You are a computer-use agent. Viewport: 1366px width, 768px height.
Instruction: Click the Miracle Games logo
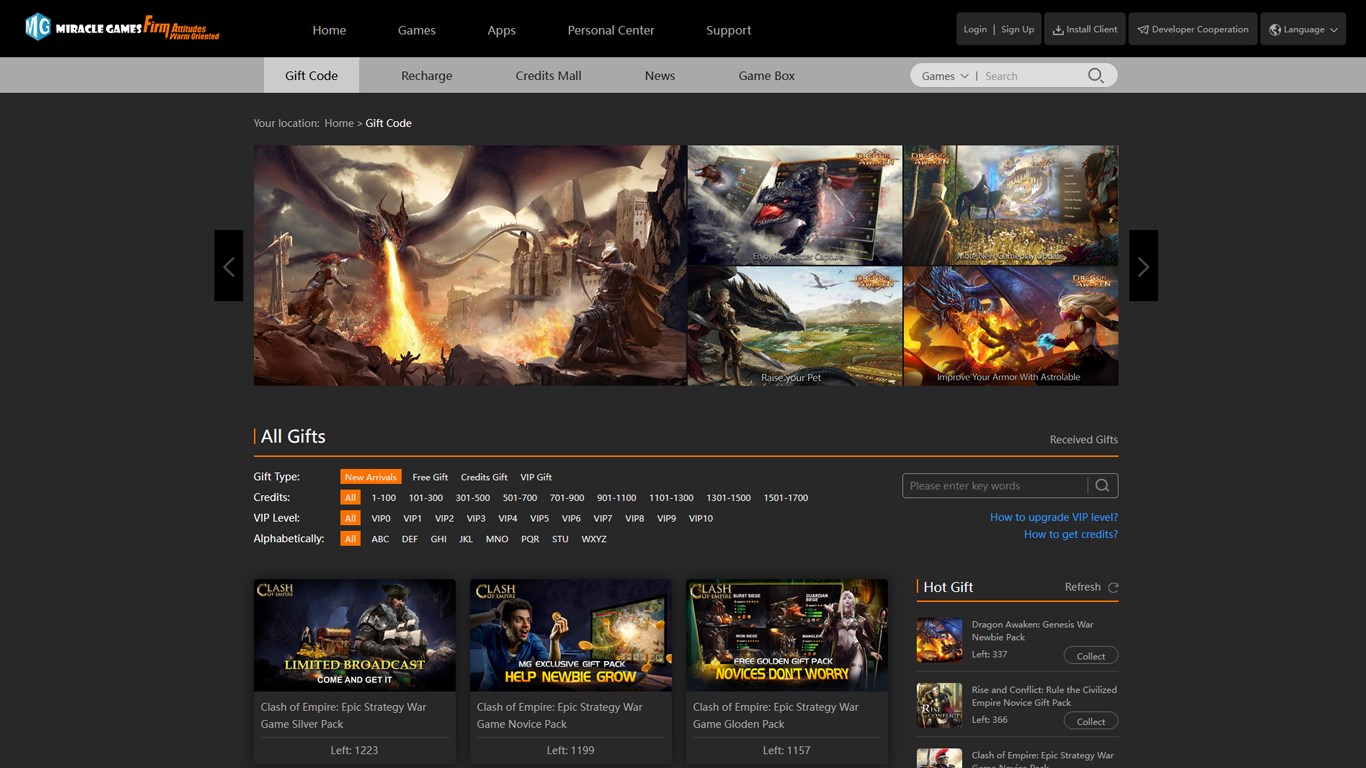[x=122, y=27]
